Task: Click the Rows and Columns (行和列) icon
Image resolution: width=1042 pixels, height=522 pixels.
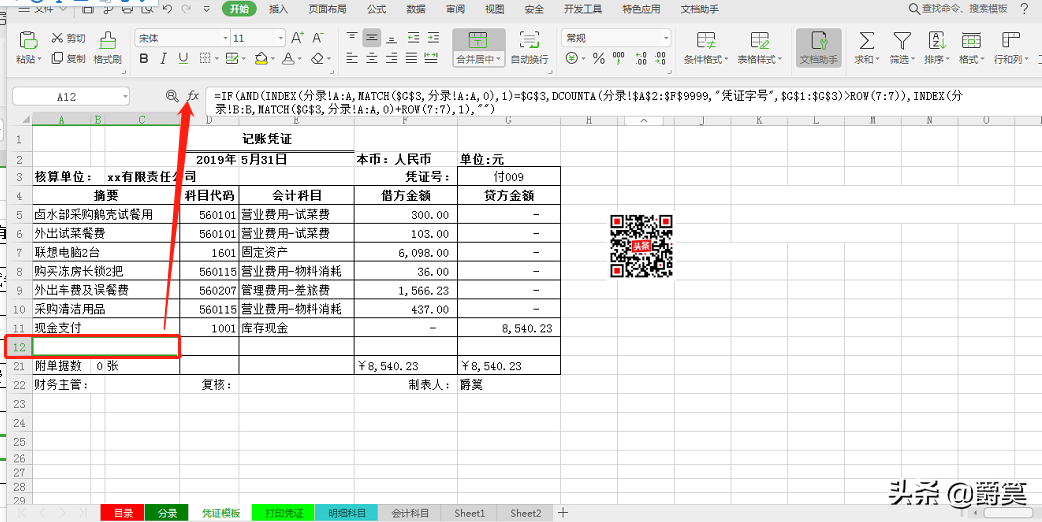Action: pyautogui.click(x=1010, y=40)
